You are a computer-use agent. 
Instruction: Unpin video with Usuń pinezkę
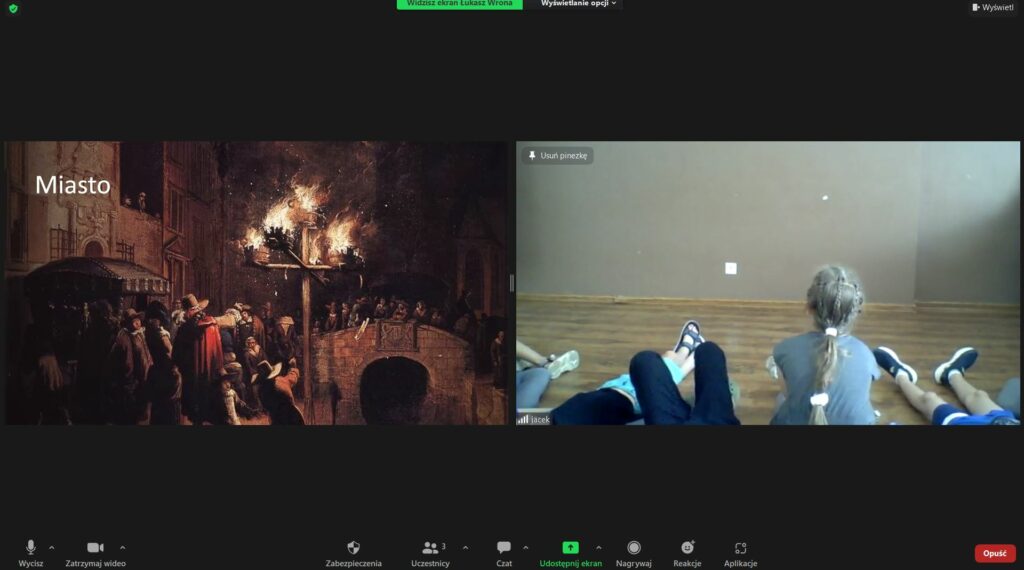click(558, 156)
